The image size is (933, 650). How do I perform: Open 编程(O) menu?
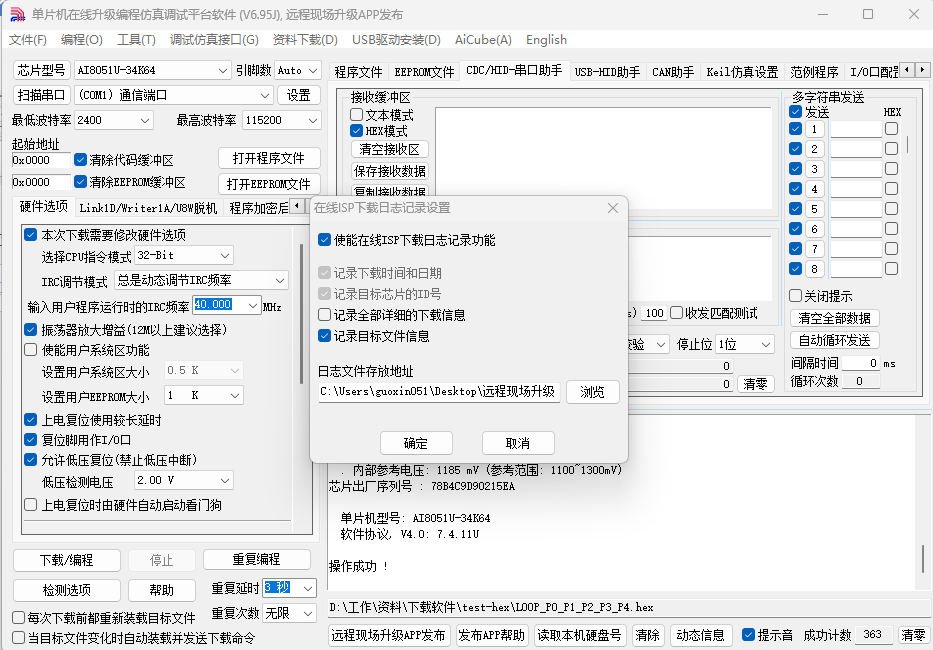(82, 40)
